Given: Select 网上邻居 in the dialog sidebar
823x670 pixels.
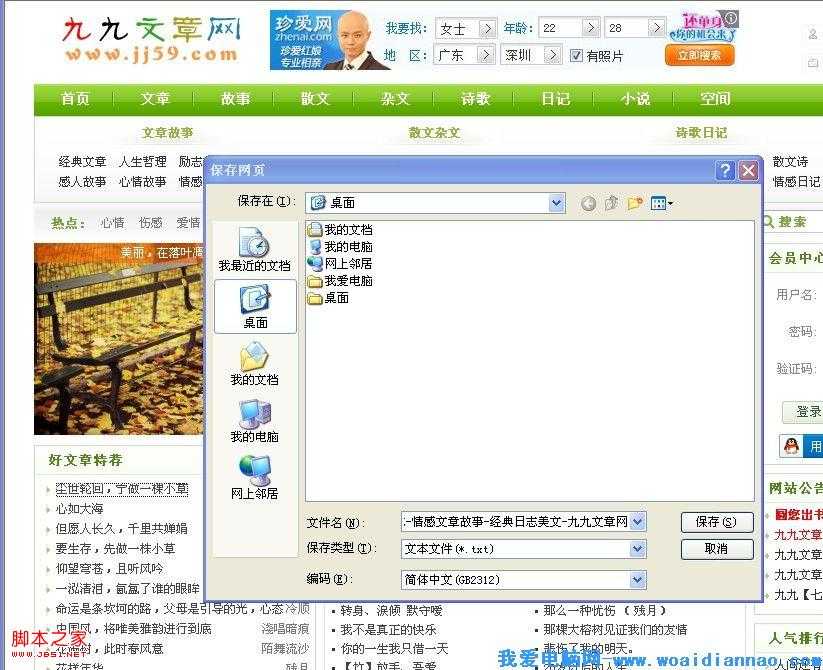Looking at the screenshot, I should (x=253, y=482).
